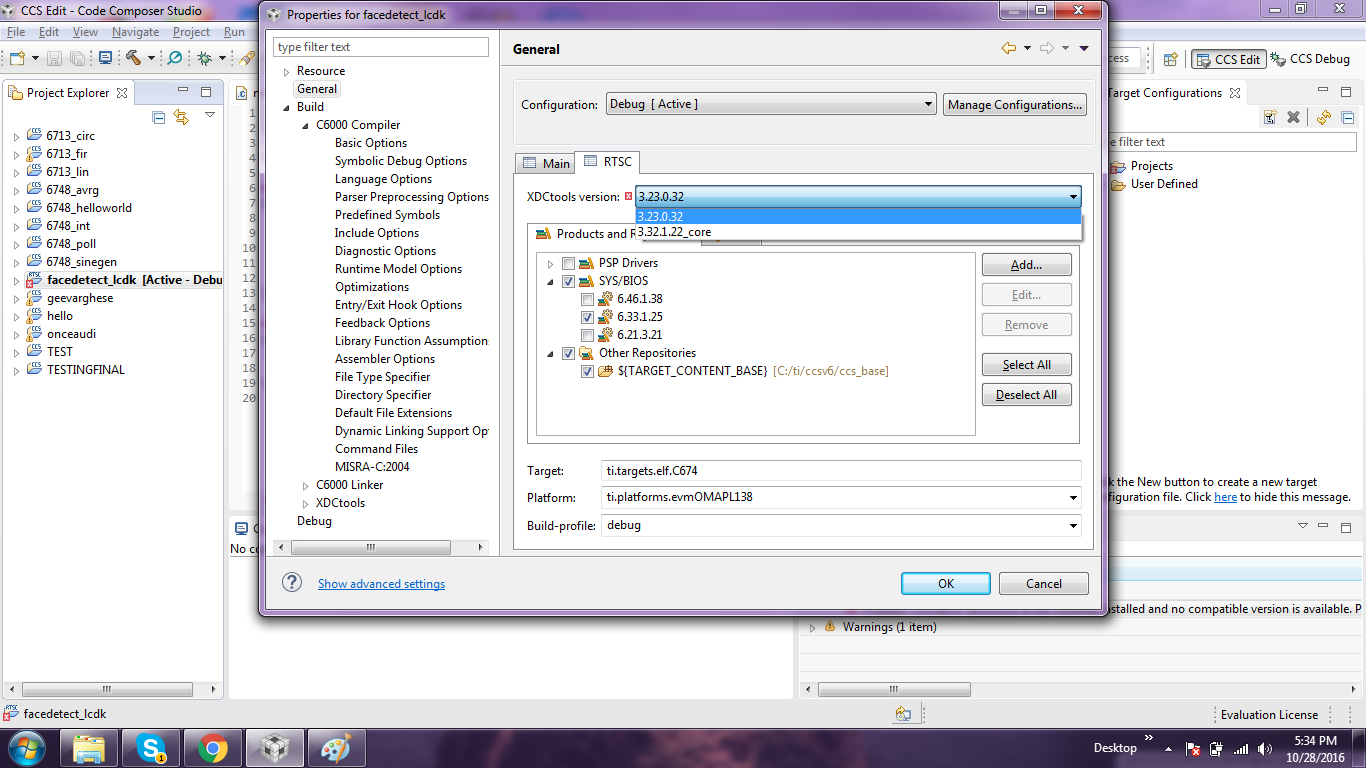The width and height of the screenshot is (1366, 768).
Task: Click the Debug bug toolbar icon
Action: click(204, 59)
